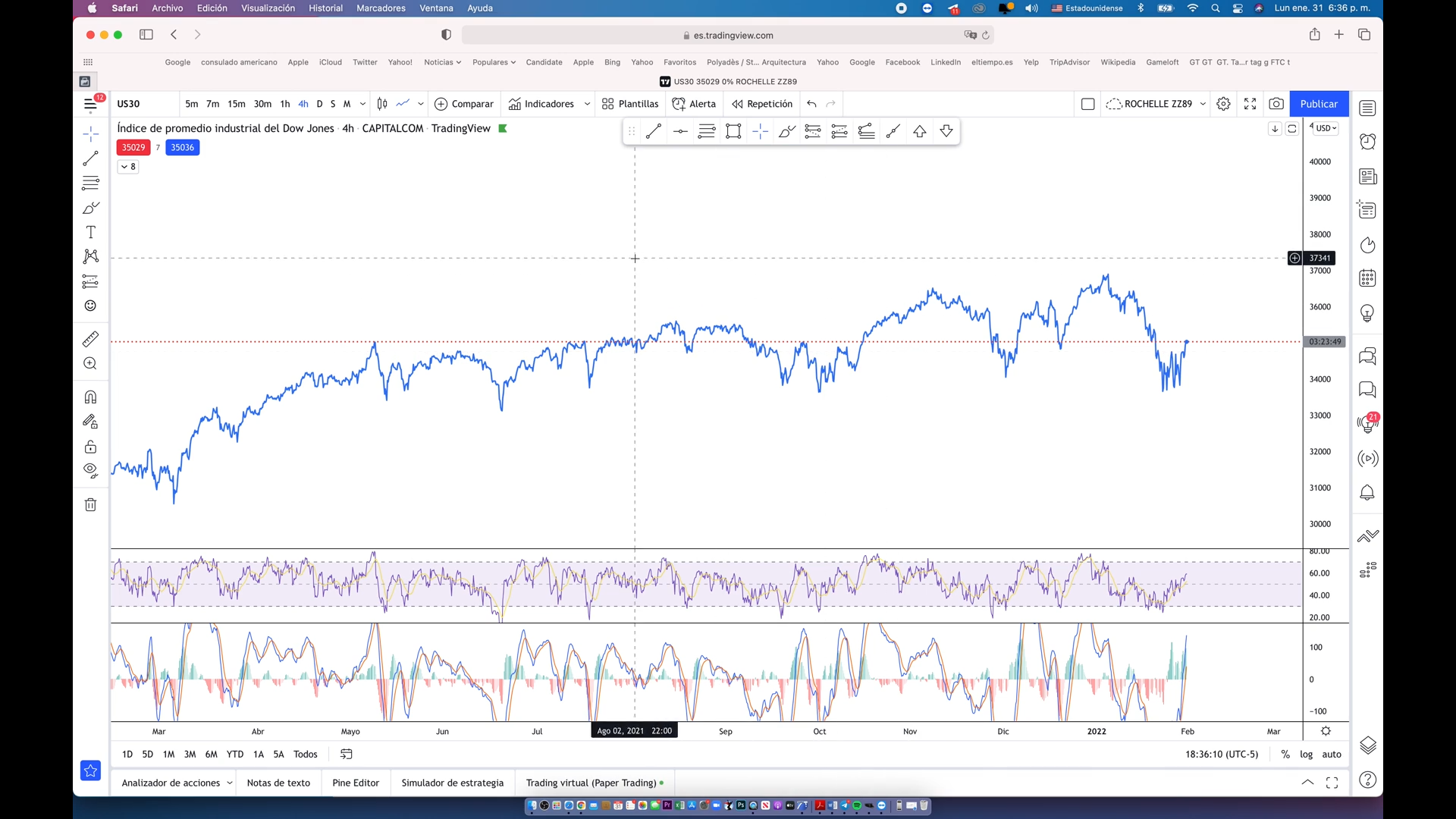Click the Publicar button

[1319, 104]
